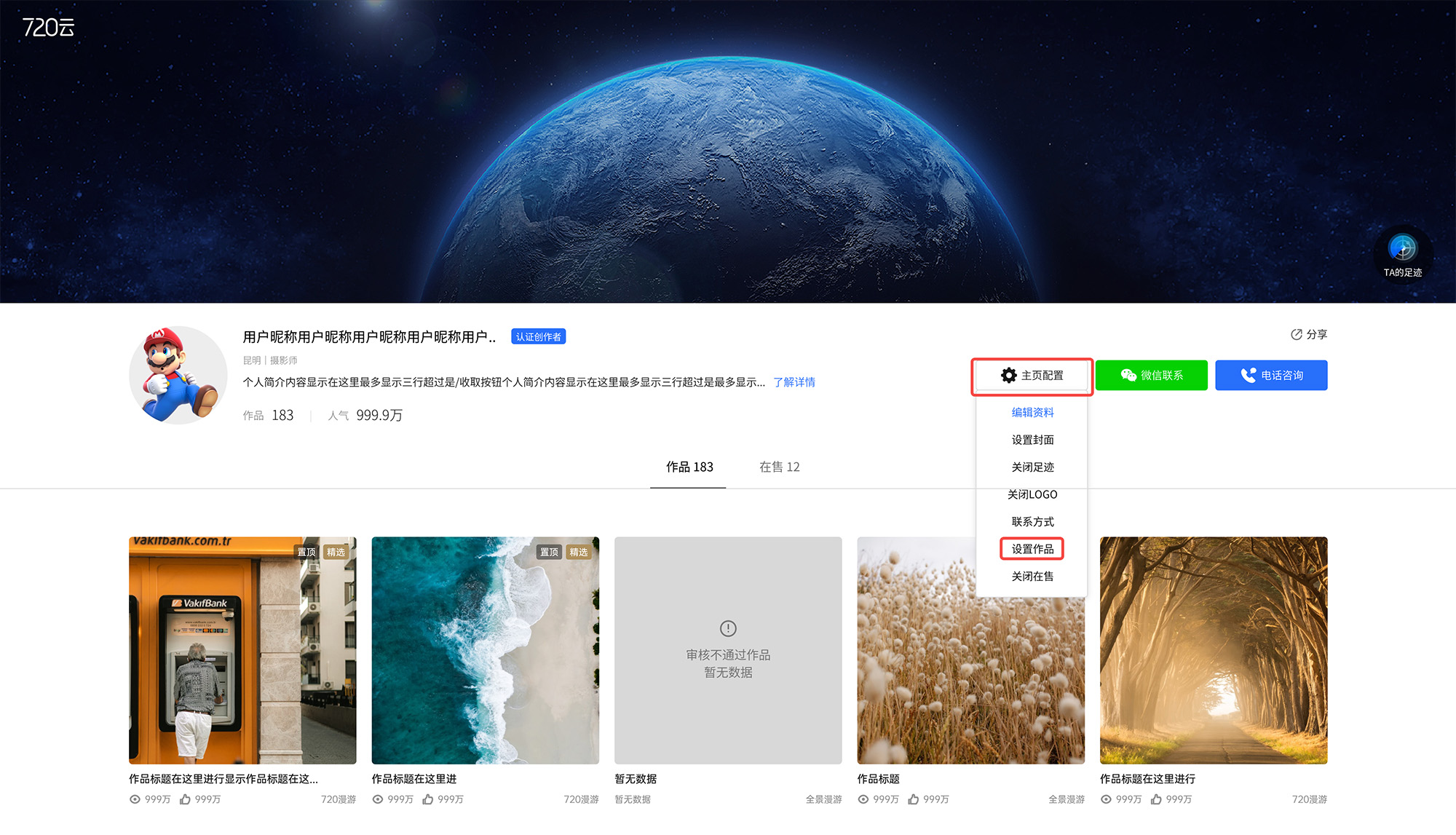Click the 微信联系 button

(x=1151, y=376)
